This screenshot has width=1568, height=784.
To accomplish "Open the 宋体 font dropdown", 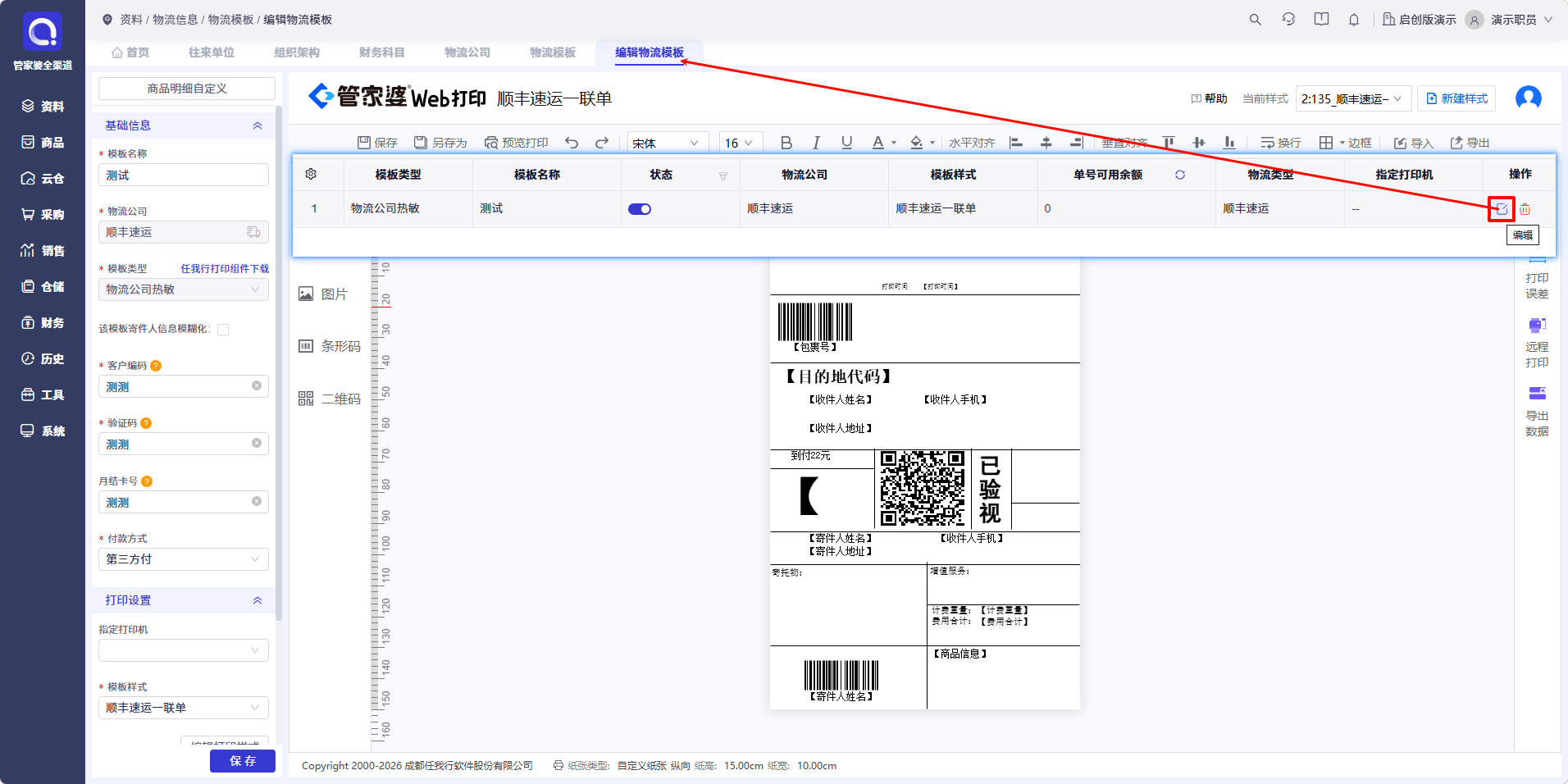I will 668,143.
